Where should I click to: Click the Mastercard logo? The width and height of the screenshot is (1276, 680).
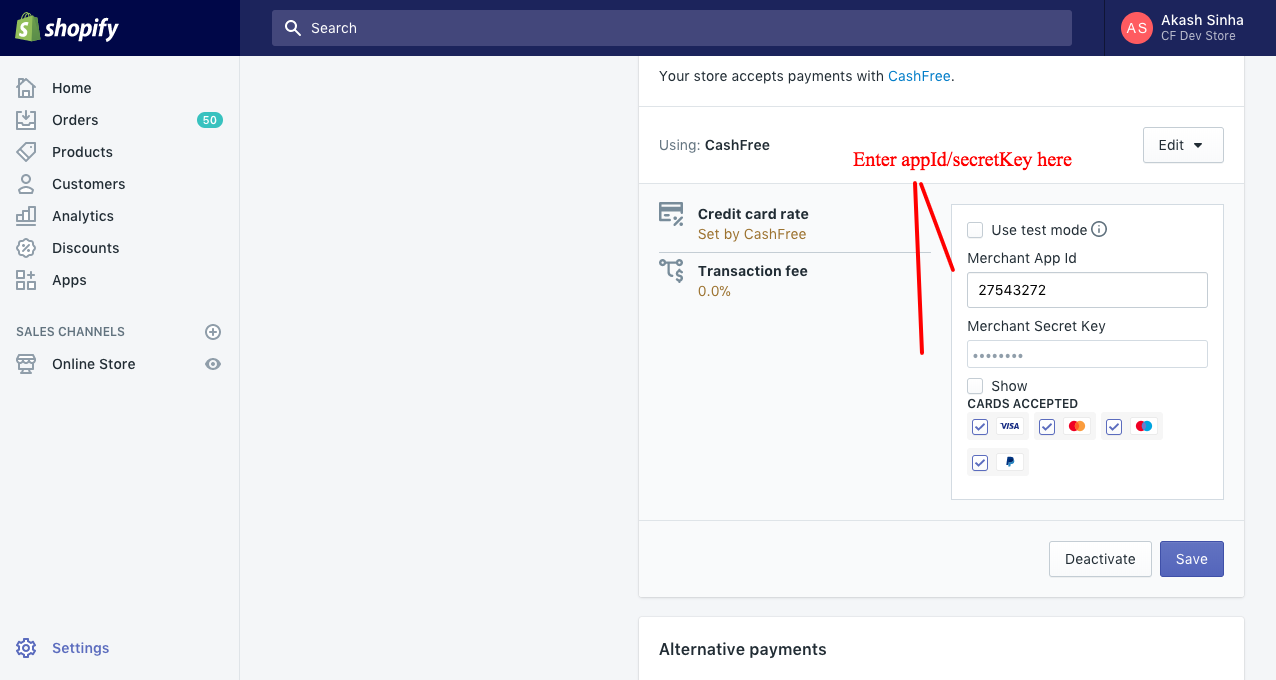(x=1077, y=426)
